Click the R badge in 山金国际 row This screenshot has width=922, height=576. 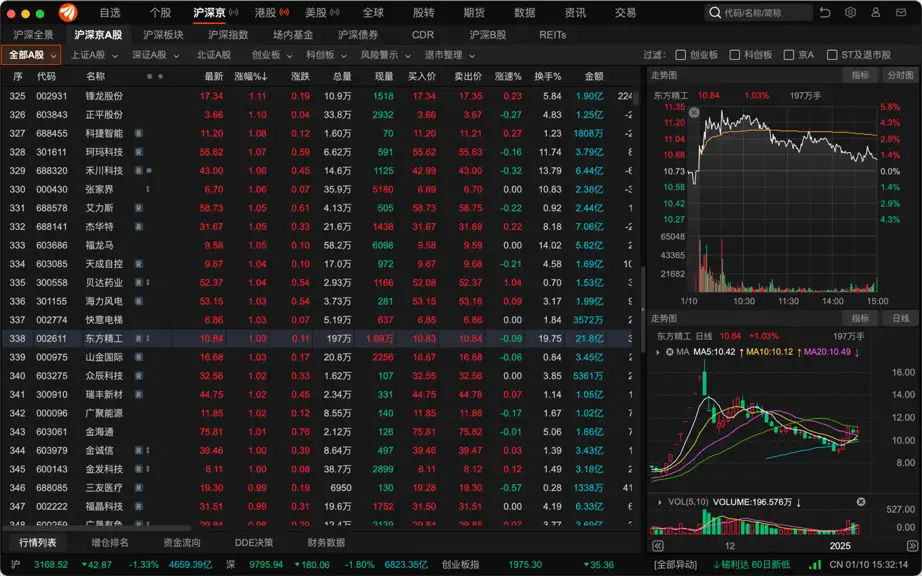138,357
